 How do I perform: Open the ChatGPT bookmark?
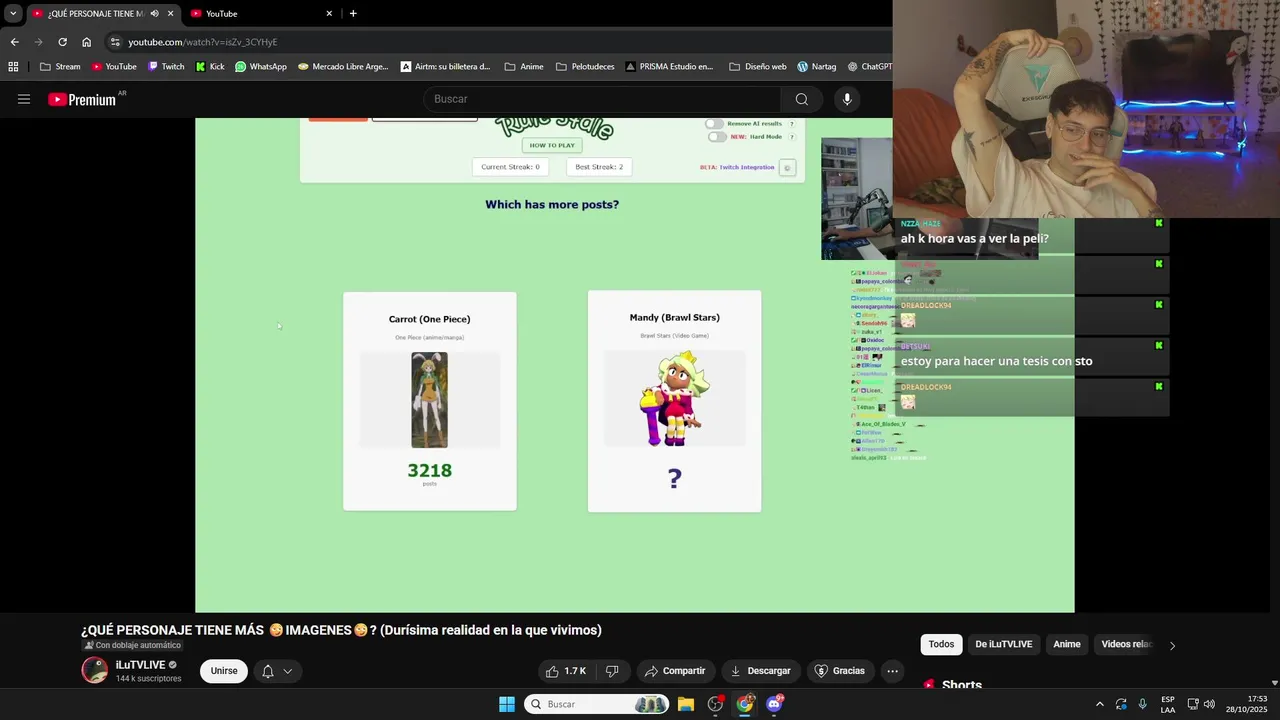pos(869,67)
